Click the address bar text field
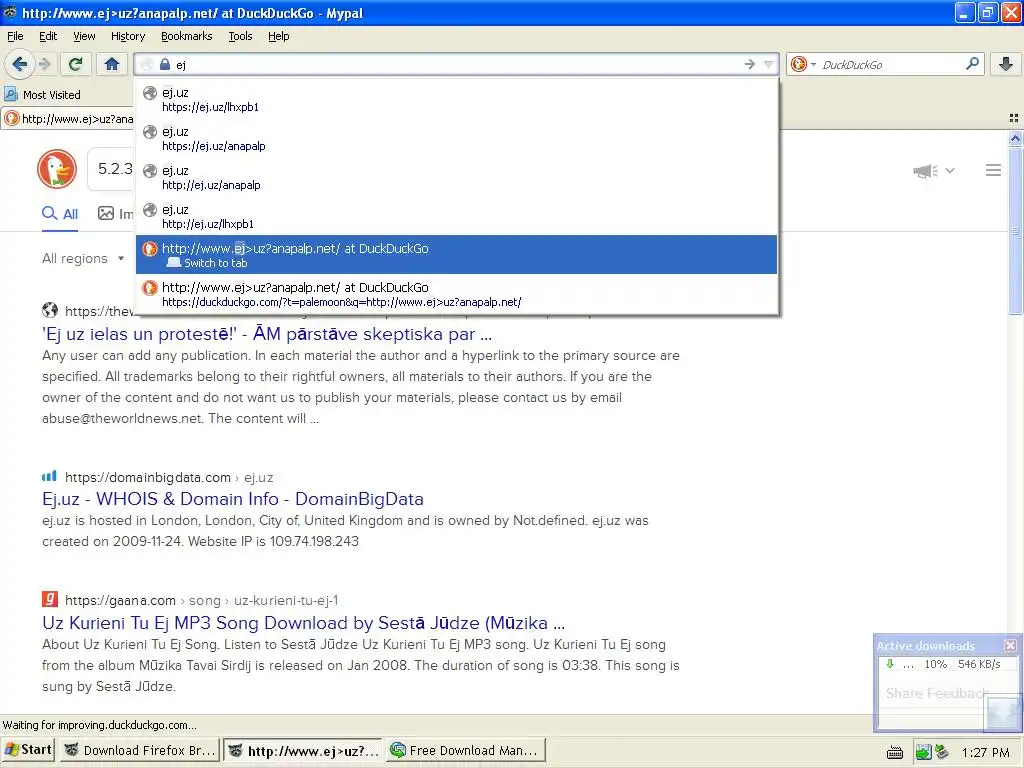The width and height of the screenshot is (1024, 768). pos(457,65)
